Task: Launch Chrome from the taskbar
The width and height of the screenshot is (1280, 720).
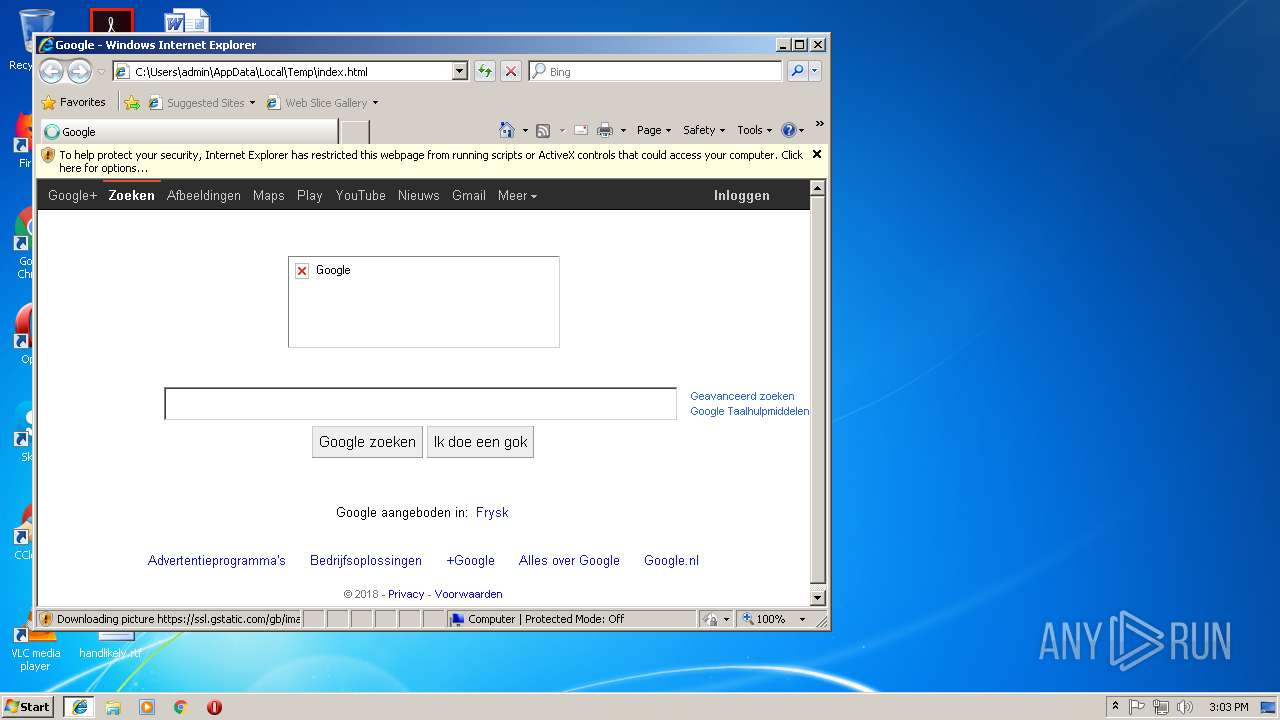Action: click(x=180, y=707)
